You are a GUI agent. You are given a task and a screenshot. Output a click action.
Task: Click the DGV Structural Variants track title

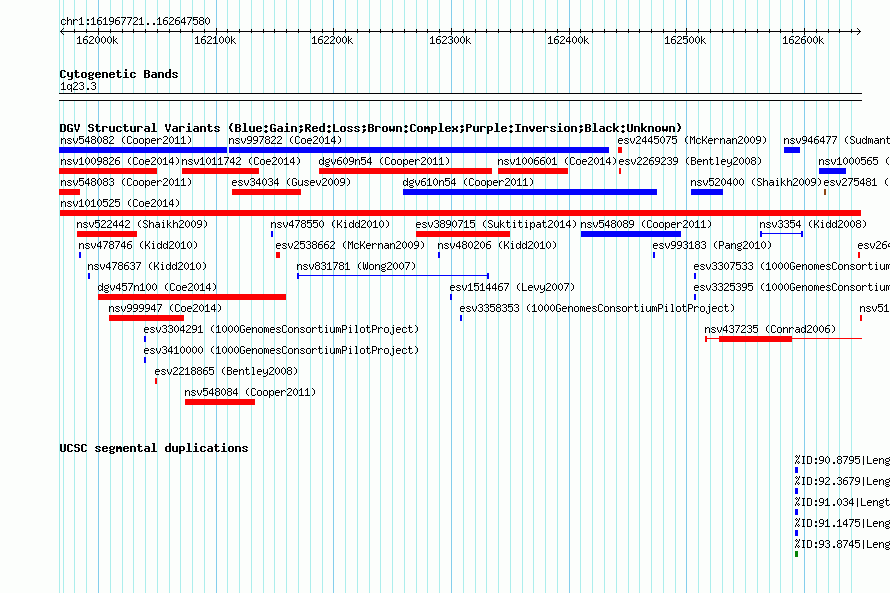tap(371, 128)
